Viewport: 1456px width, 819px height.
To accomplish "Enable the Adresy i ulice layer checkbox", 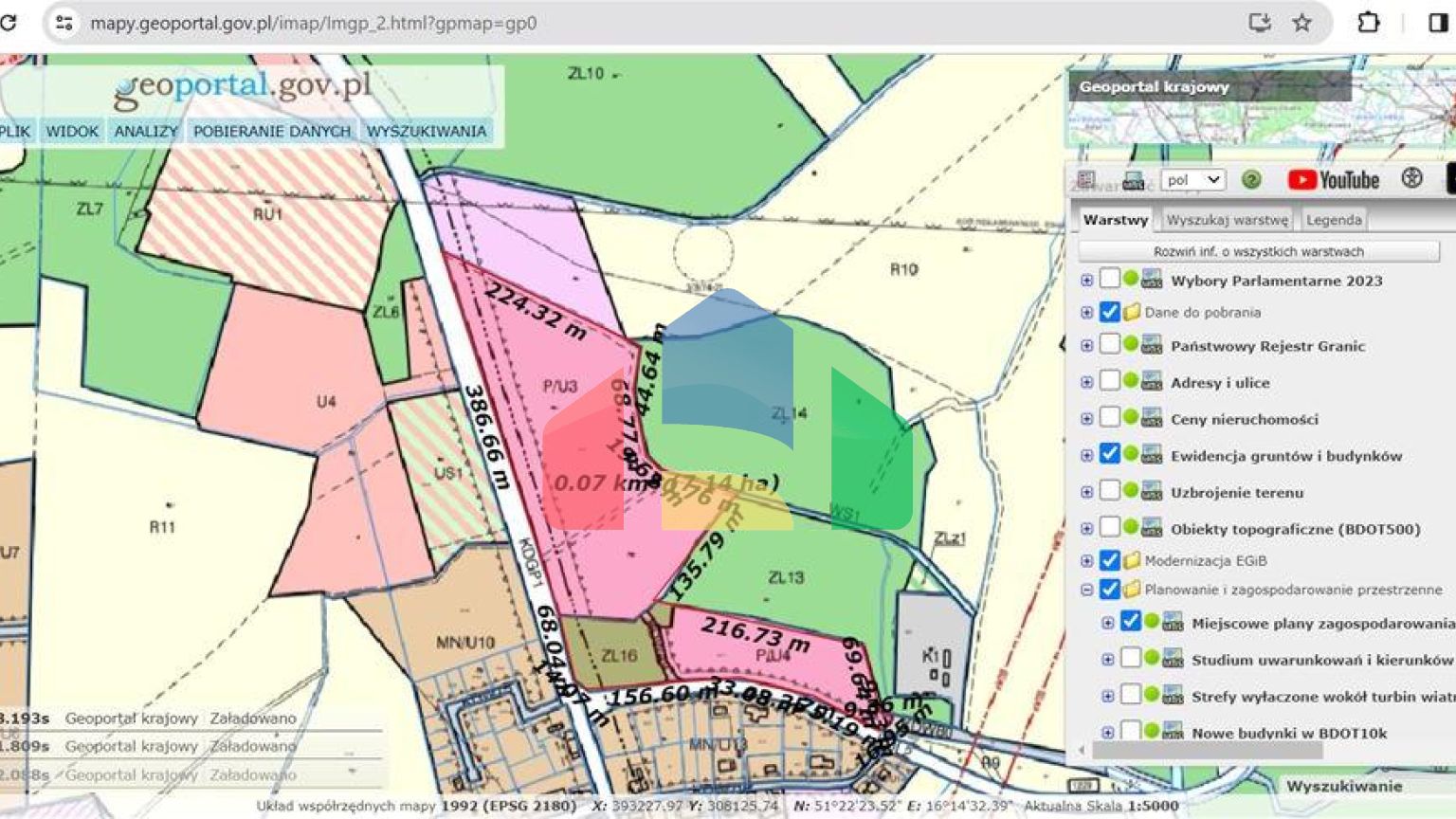I will (1111, 381).
